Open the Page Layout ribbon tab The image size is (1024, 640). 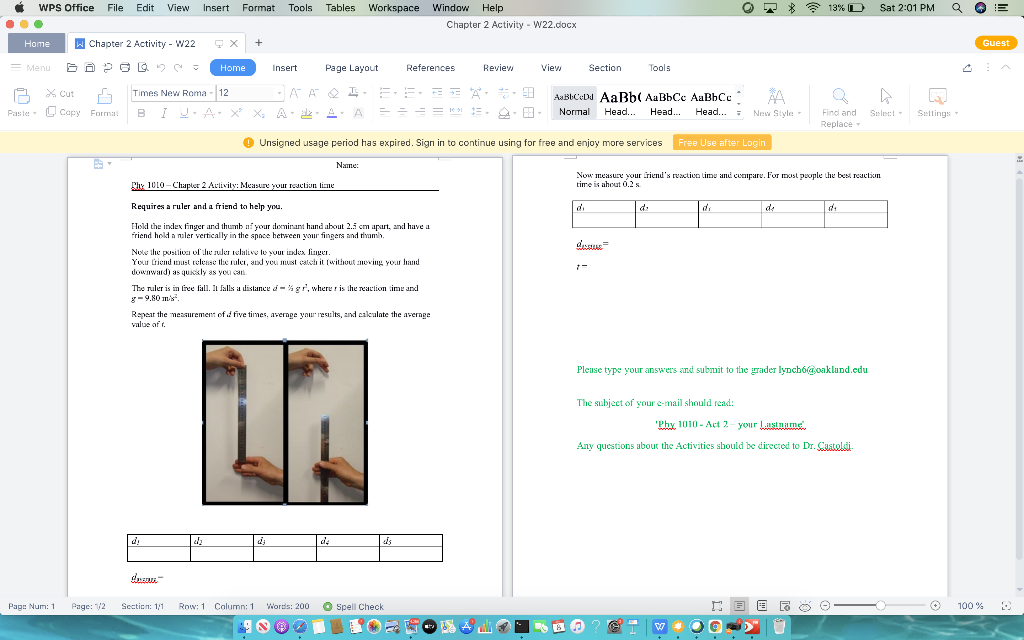coord(351,68)
